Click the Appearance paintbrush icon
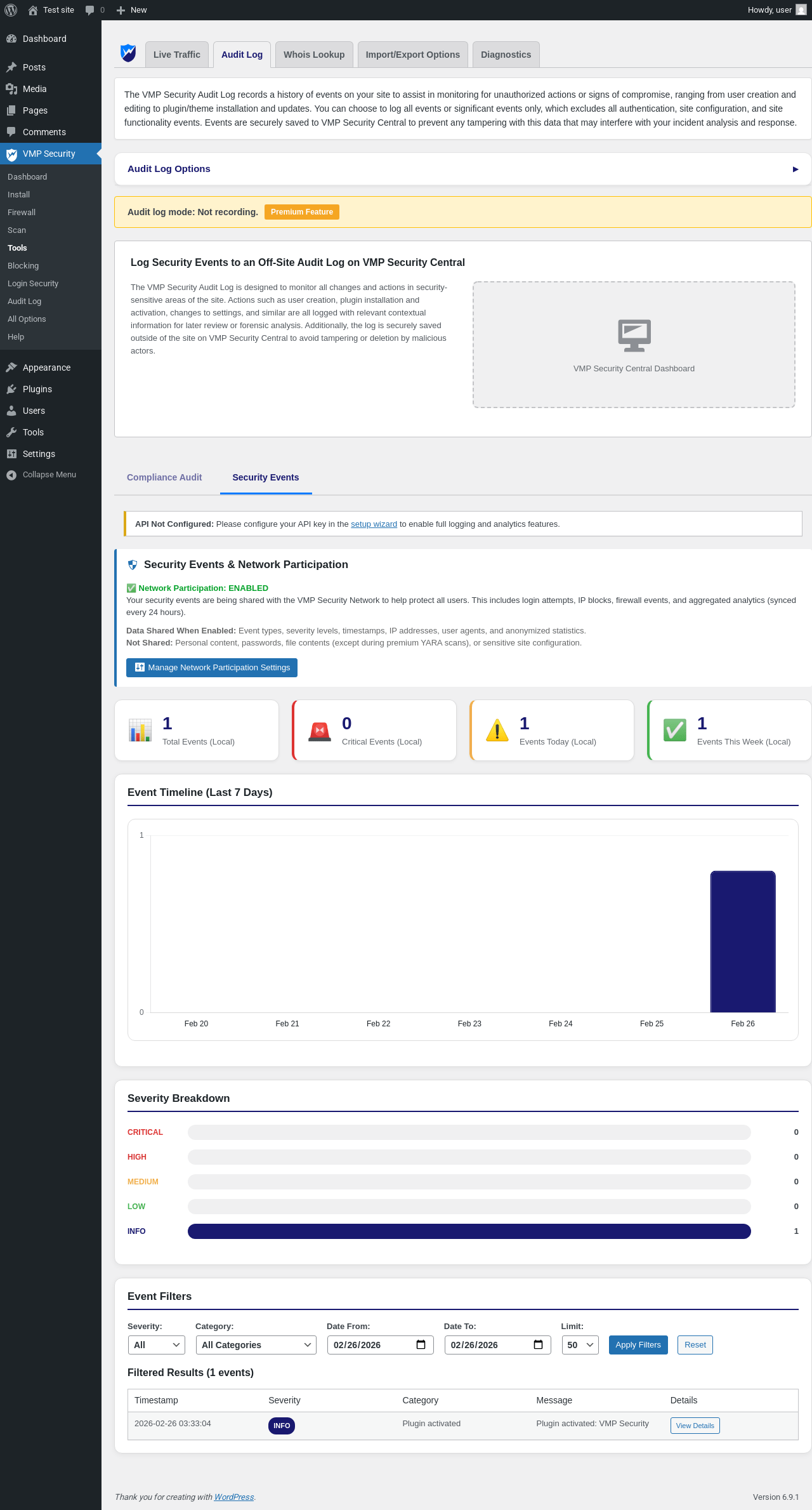Image resolution: width=812 pixels, height=1510 pixels. coord(11,368)
